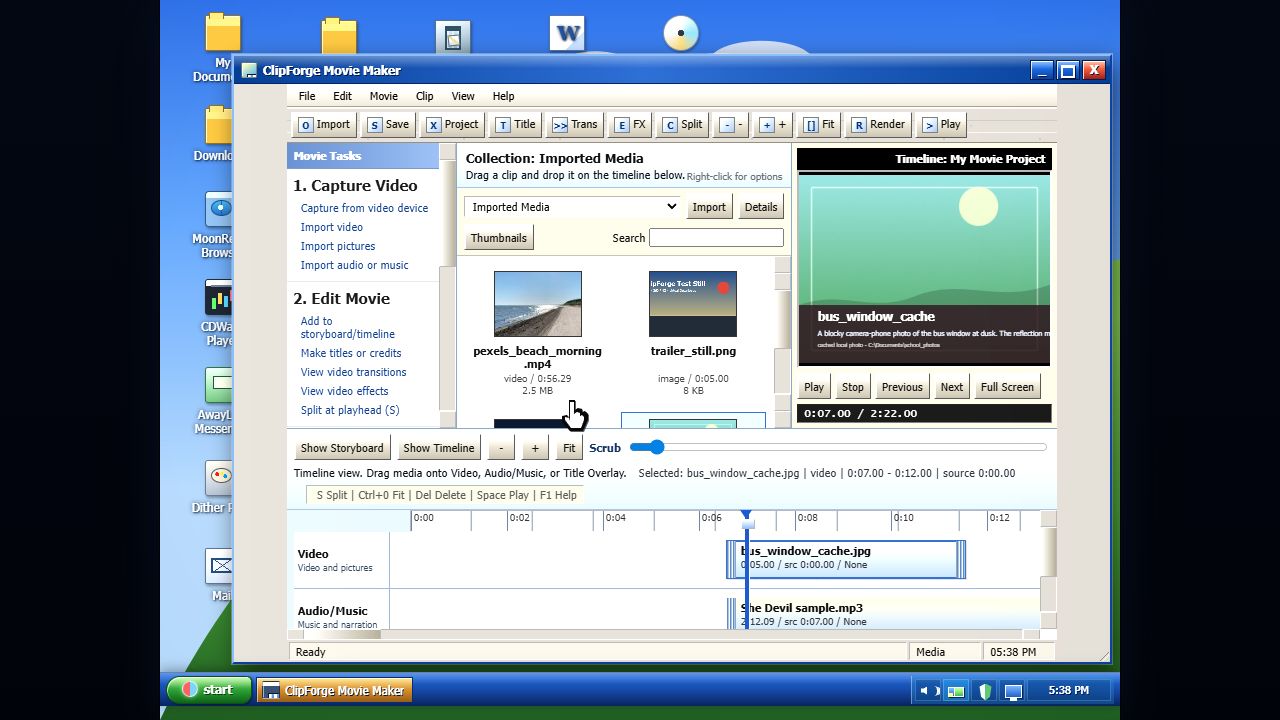Click Show Timeline button
Viewport: 1280px width, 720px height.
438,448
